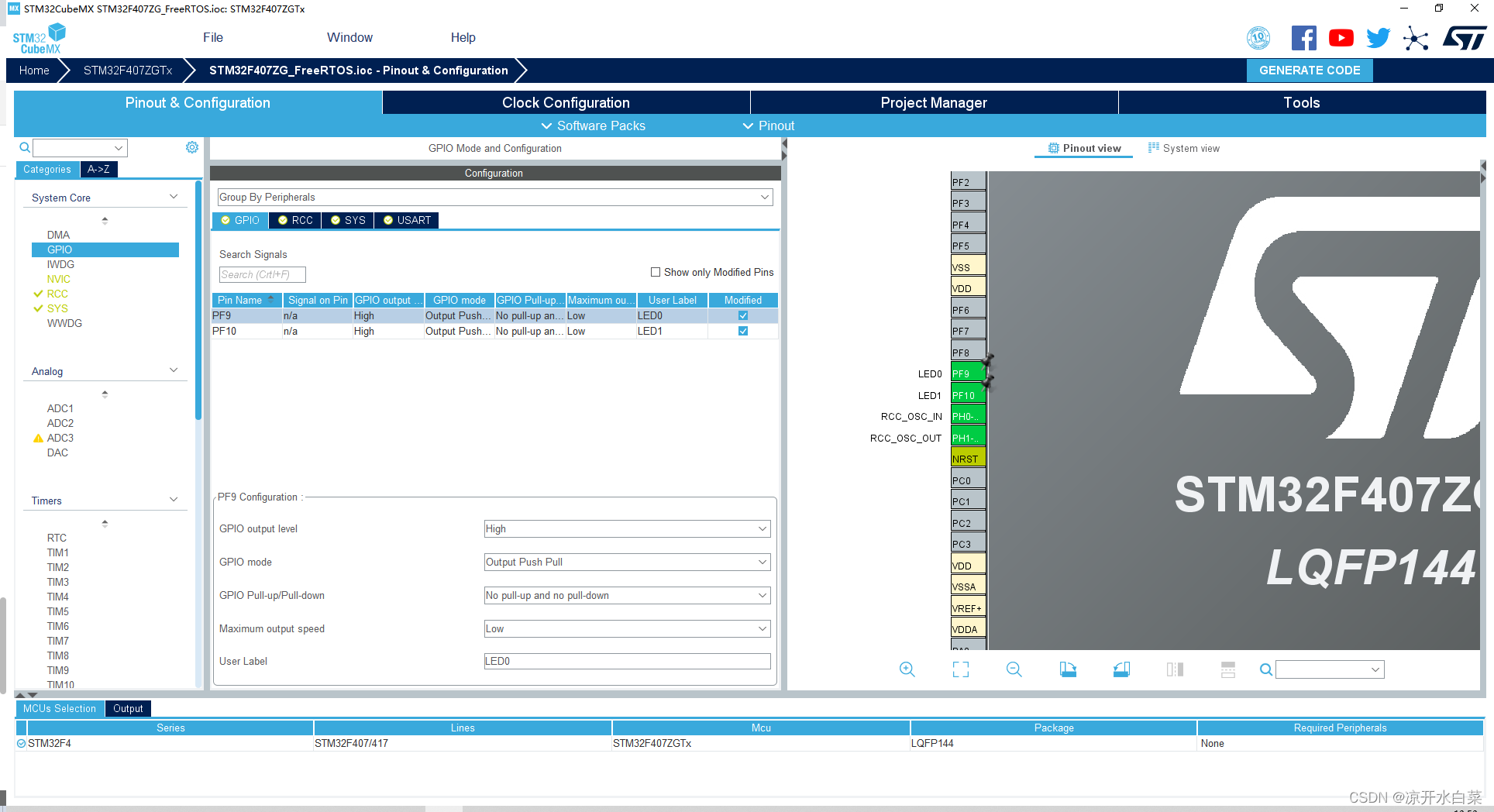Select the green PF10 pin on chip
Image resolution: width=1494 pixels, height=812 pixels.
968,395
